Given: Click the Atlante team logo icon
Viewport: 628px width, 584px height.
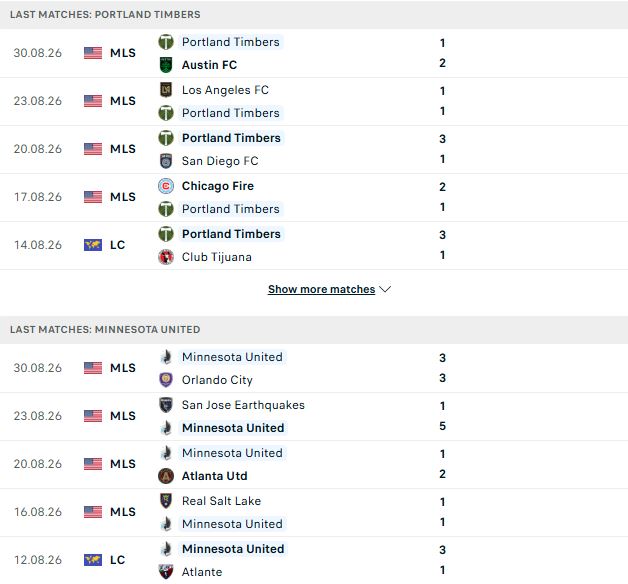Looking at the screenshot, I should [166, 572].
